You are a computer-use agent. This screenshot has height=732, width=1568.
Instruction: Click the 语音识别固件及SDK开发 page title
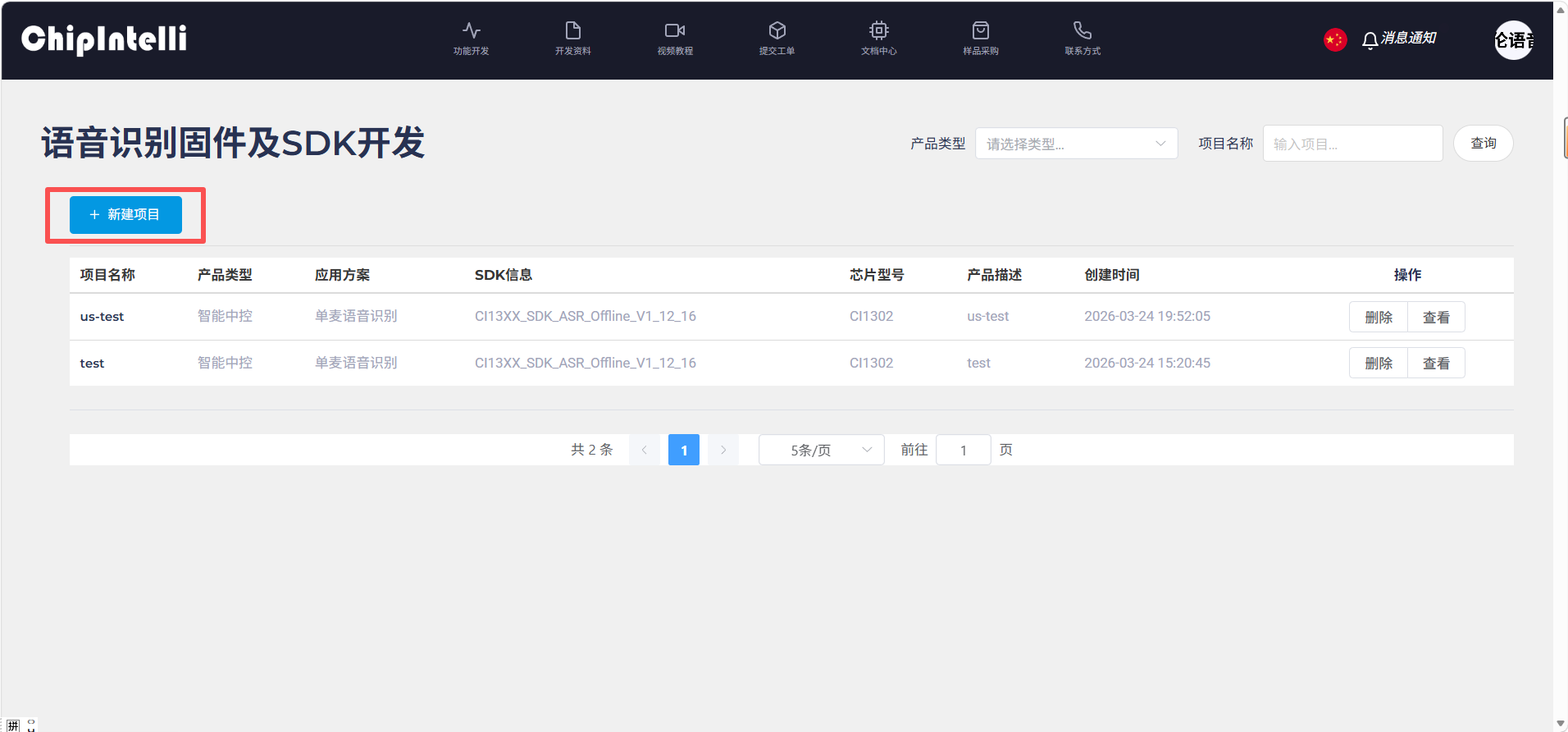(x=233, y=143)
